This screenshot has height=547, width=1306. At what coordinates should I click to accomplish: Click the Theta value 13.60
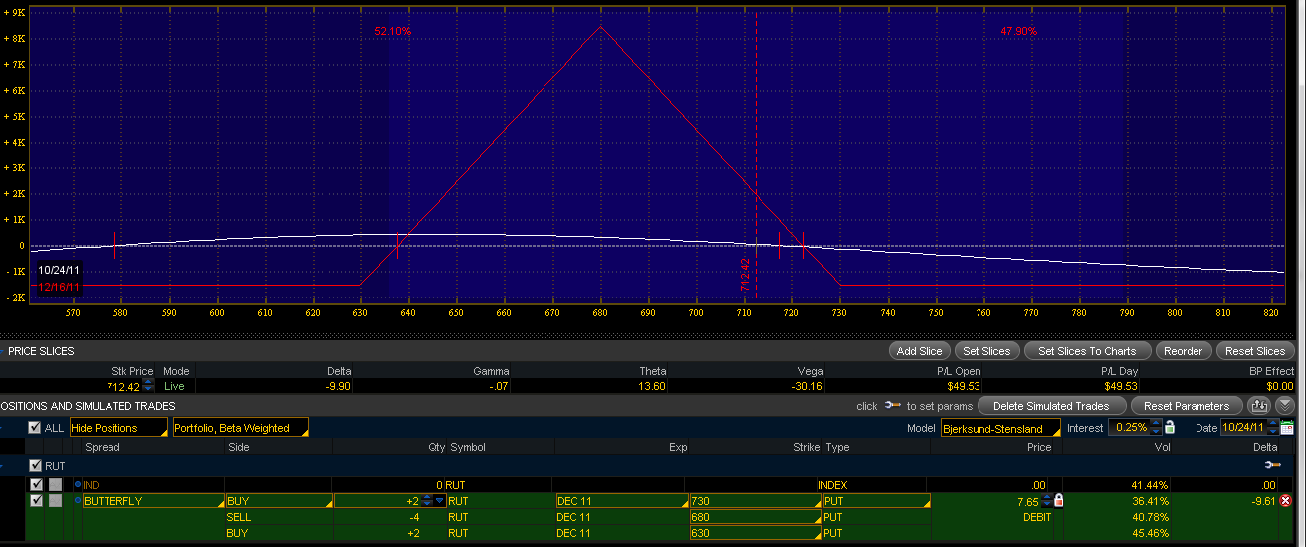(652, 386)
